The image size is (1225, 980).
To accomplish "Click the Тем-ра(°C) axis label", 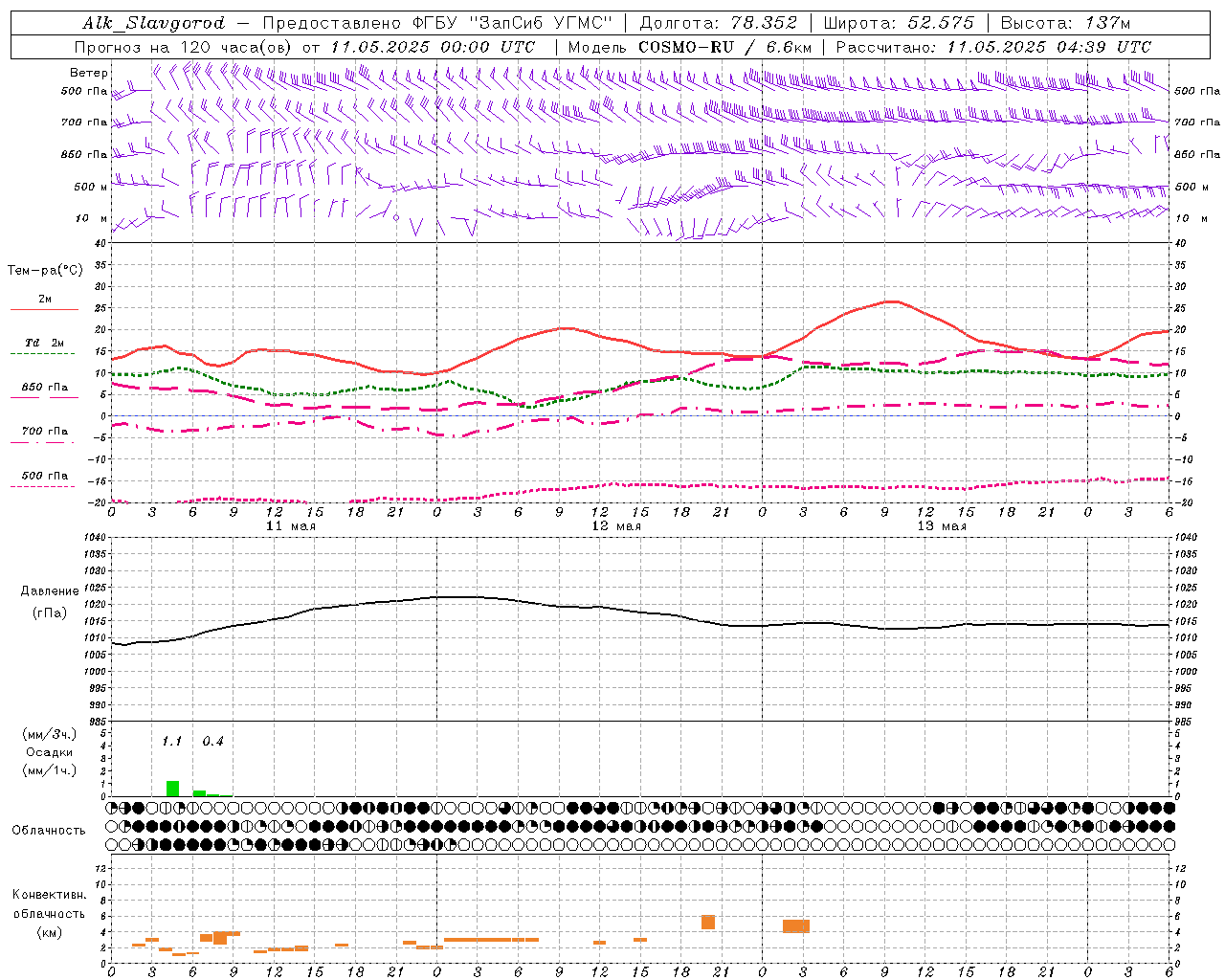I will click(45, 271).
